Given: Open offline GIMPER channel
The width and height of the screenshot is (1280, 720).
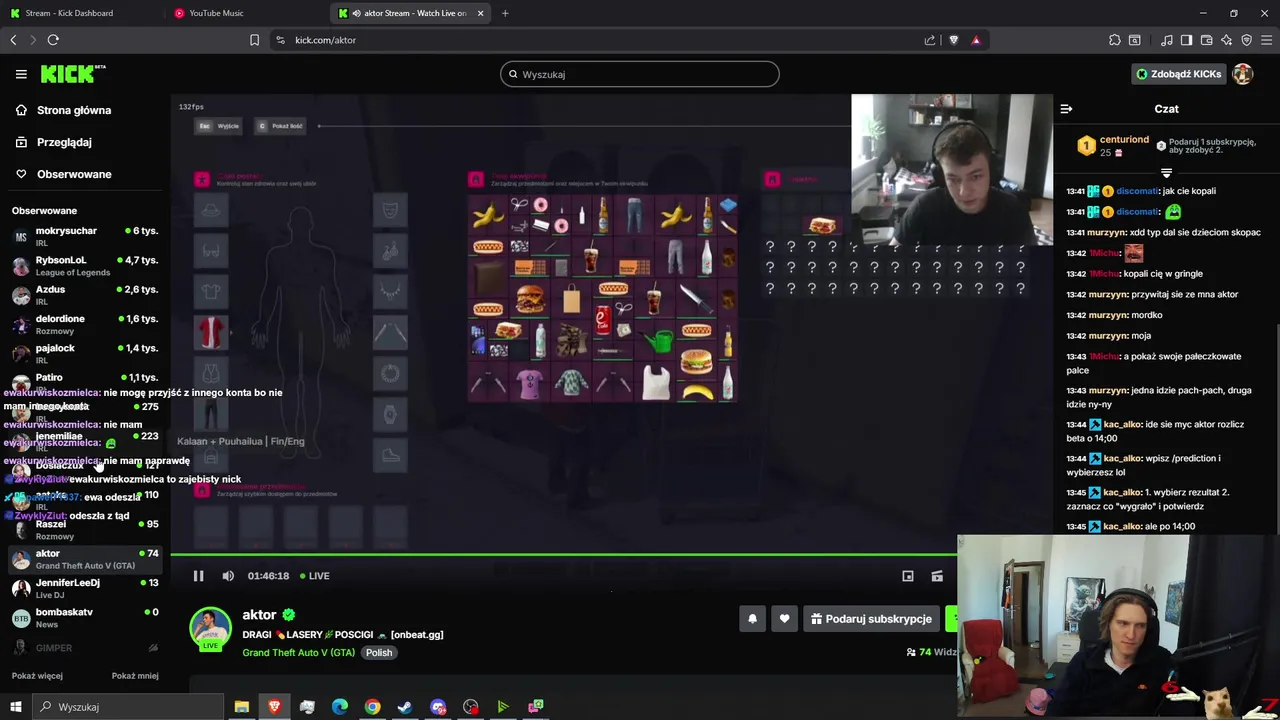Looking at the screenshot, I should pos(85,648).
